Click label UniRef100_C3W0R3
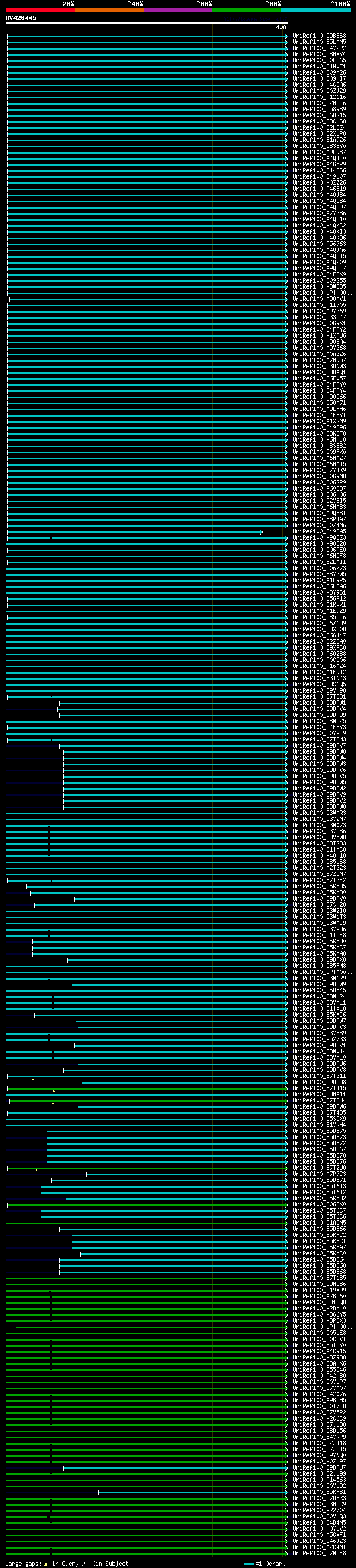The width and height of the screenshot is (356, 1568). [319, 813]
